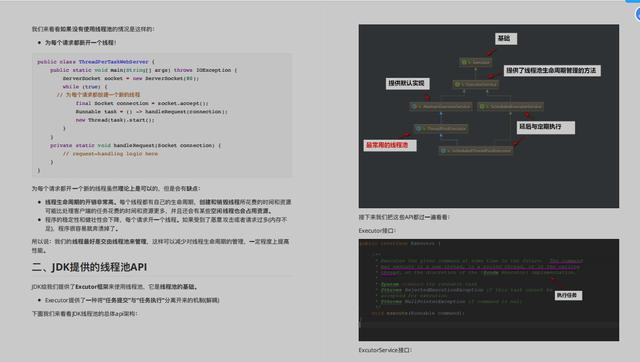The height and width of the screenshot is (362, 640).
Task: Click the heading 二、JDK提供的线程池API
Action: pos(89,267)
